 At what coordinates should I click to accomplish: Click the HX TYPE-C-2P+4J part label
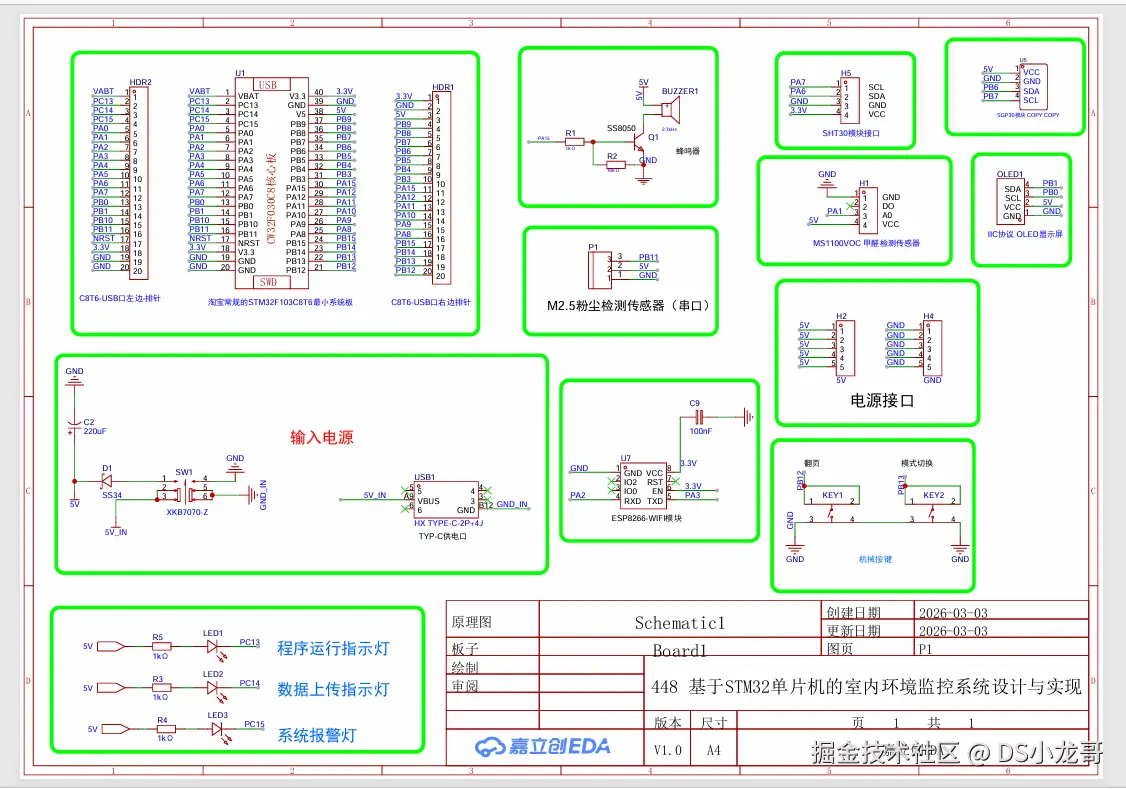[448, 523]
